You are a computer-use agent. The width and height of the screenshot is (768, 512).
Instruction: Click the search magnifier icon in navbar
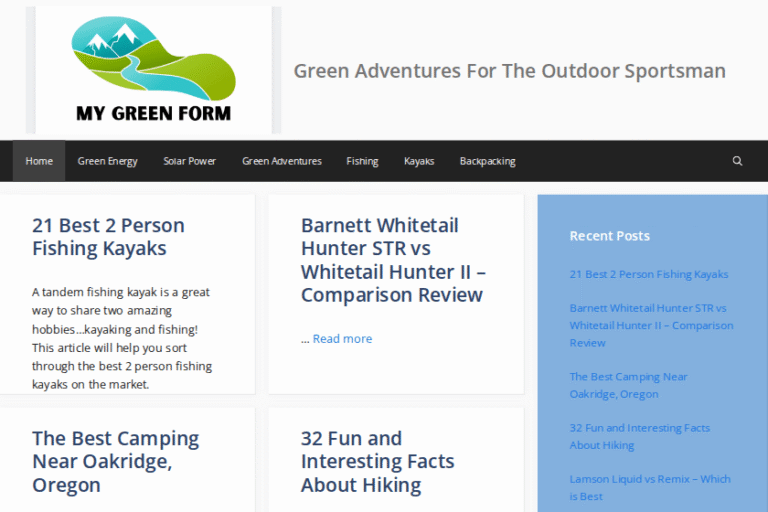click(737, 161)
